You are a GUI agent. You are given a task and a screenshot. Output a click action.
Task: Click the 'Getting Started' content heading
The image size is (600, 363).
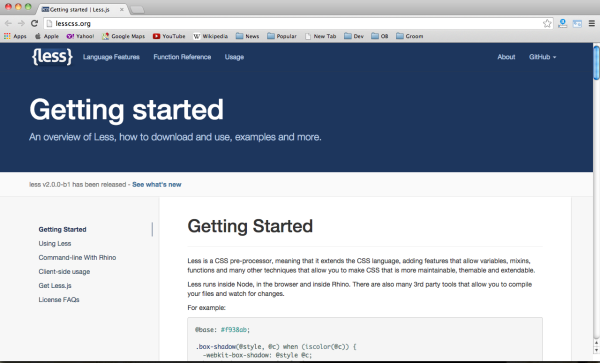pos(250,226)
